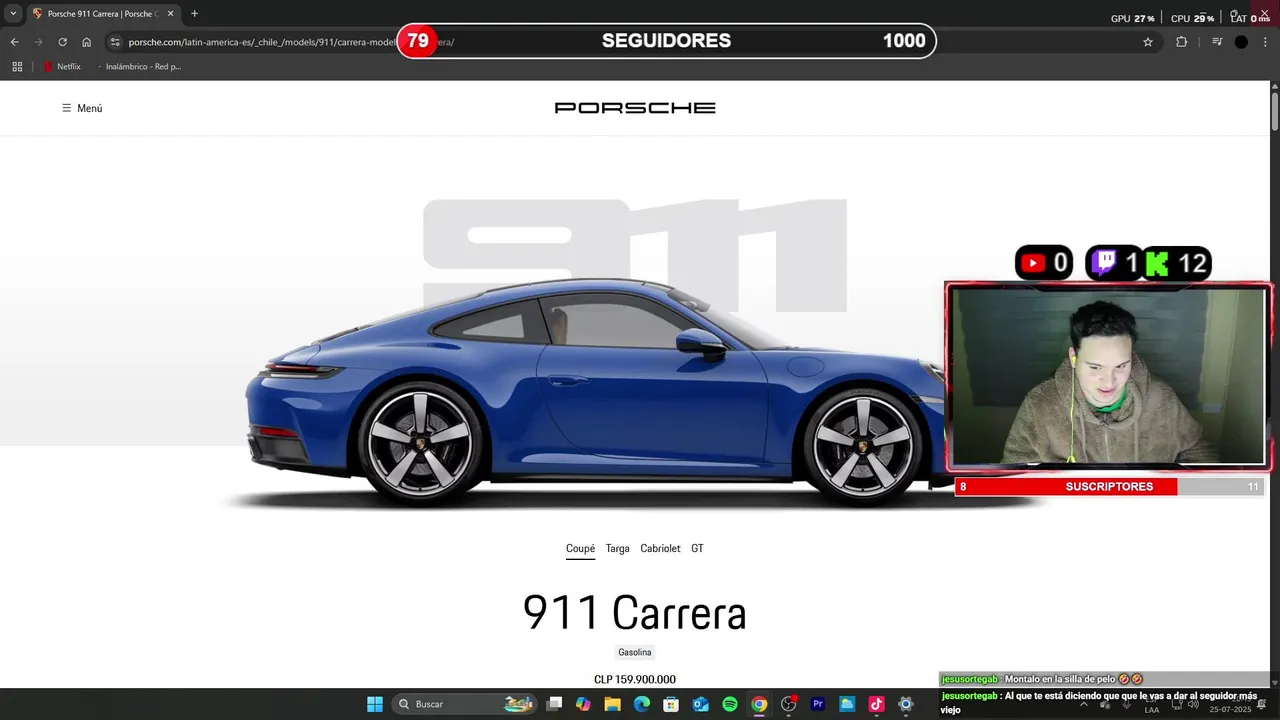1280x720 pixels.
Task: Click the SUSCRIPTORES progress bar
Action: [x=1109, y=487]
